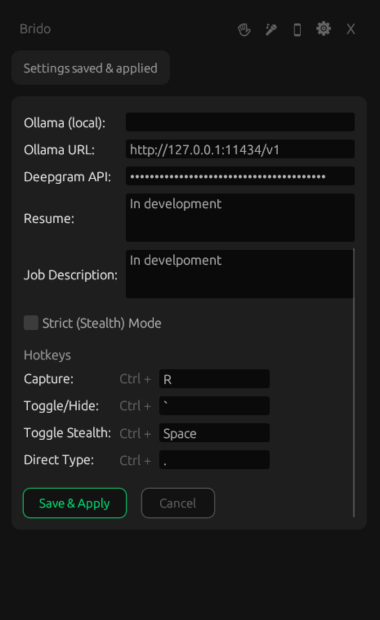
Task: Click the Capture hotkey field with R
Action: [x=214, y=379]
